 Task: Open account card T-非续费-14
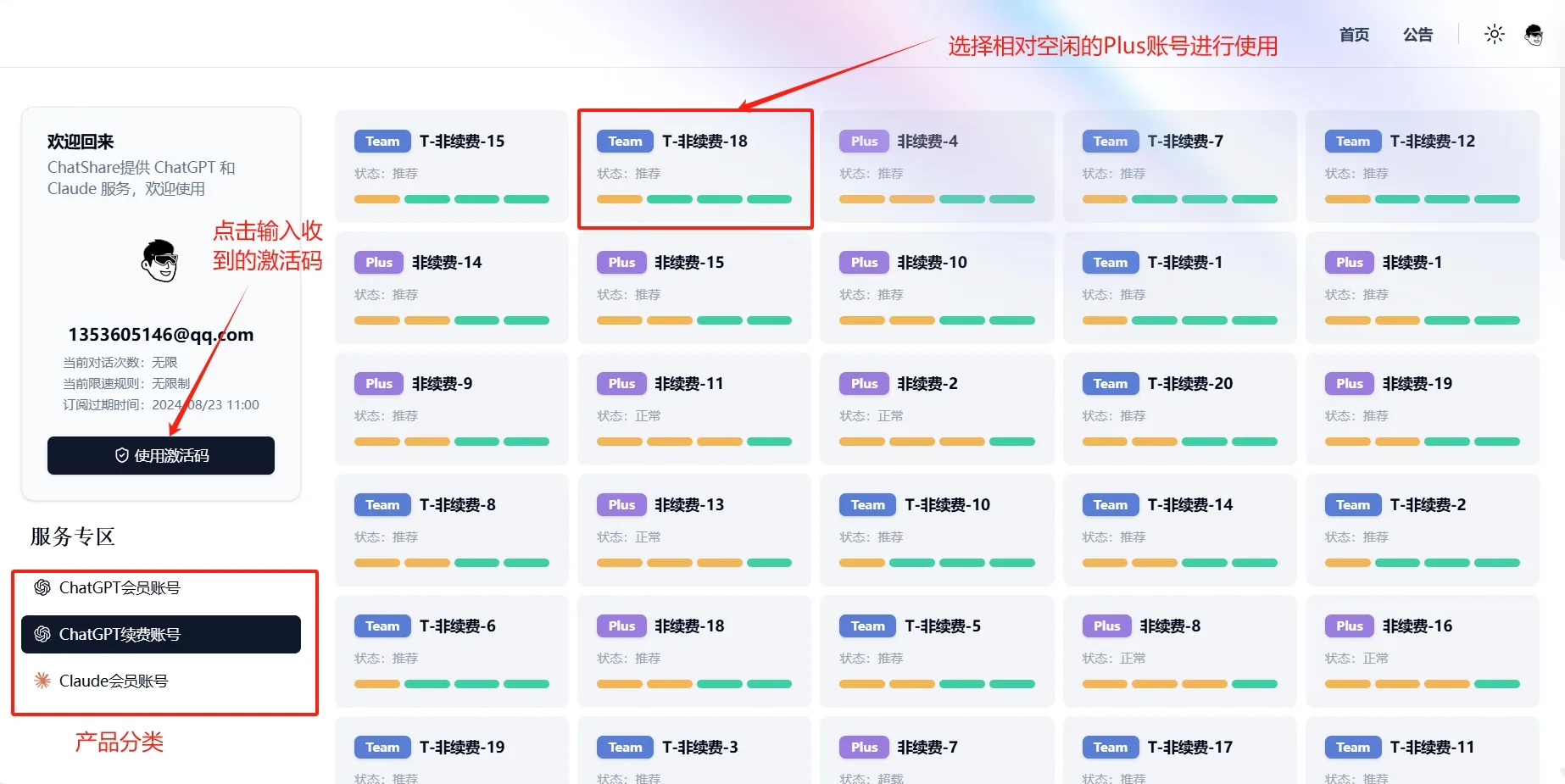1179,531
